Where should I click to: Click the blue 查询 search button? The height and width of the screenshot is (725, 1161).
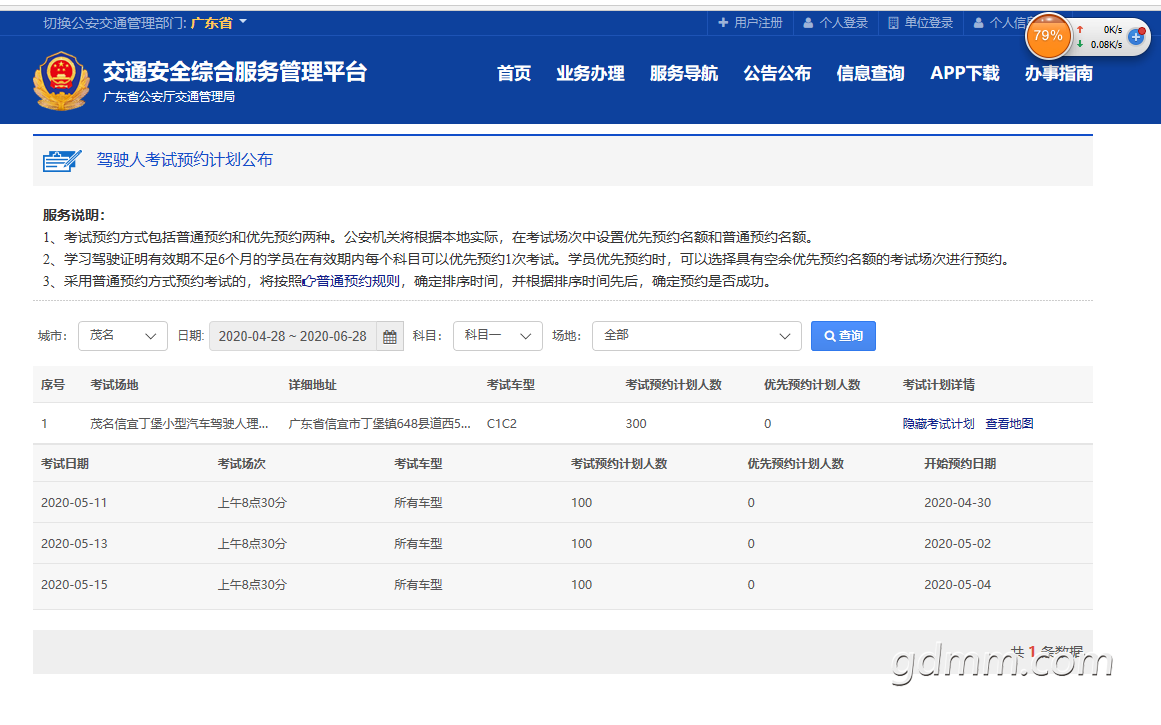pos(843,336)
